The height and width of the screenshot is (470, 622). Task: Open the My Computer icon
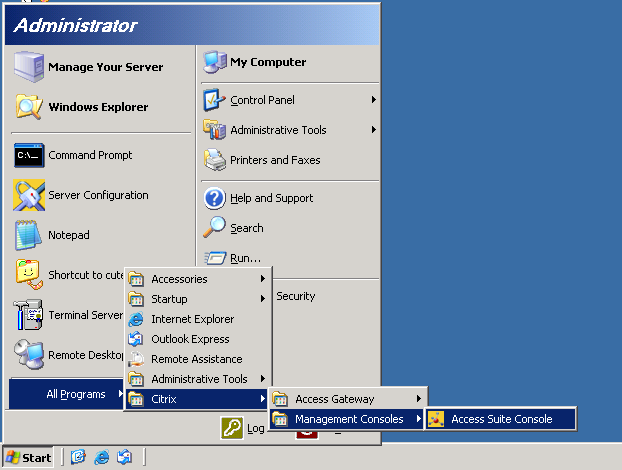click(215, 62)
